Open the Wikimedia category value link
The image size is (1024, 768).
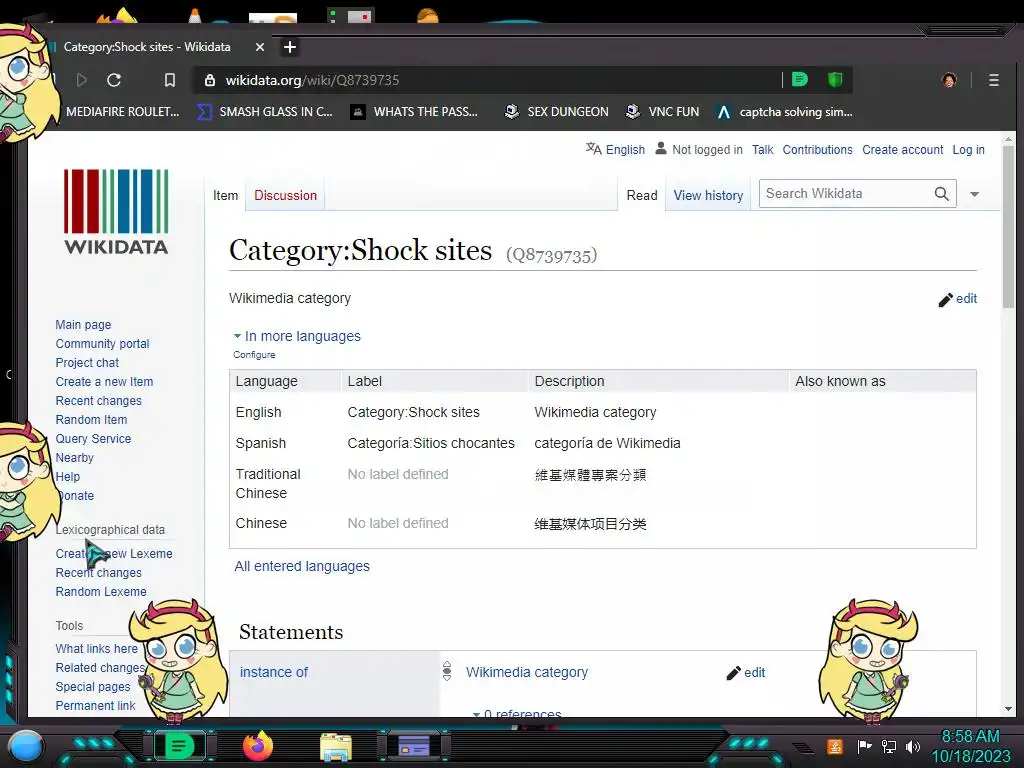click(526, 672)
